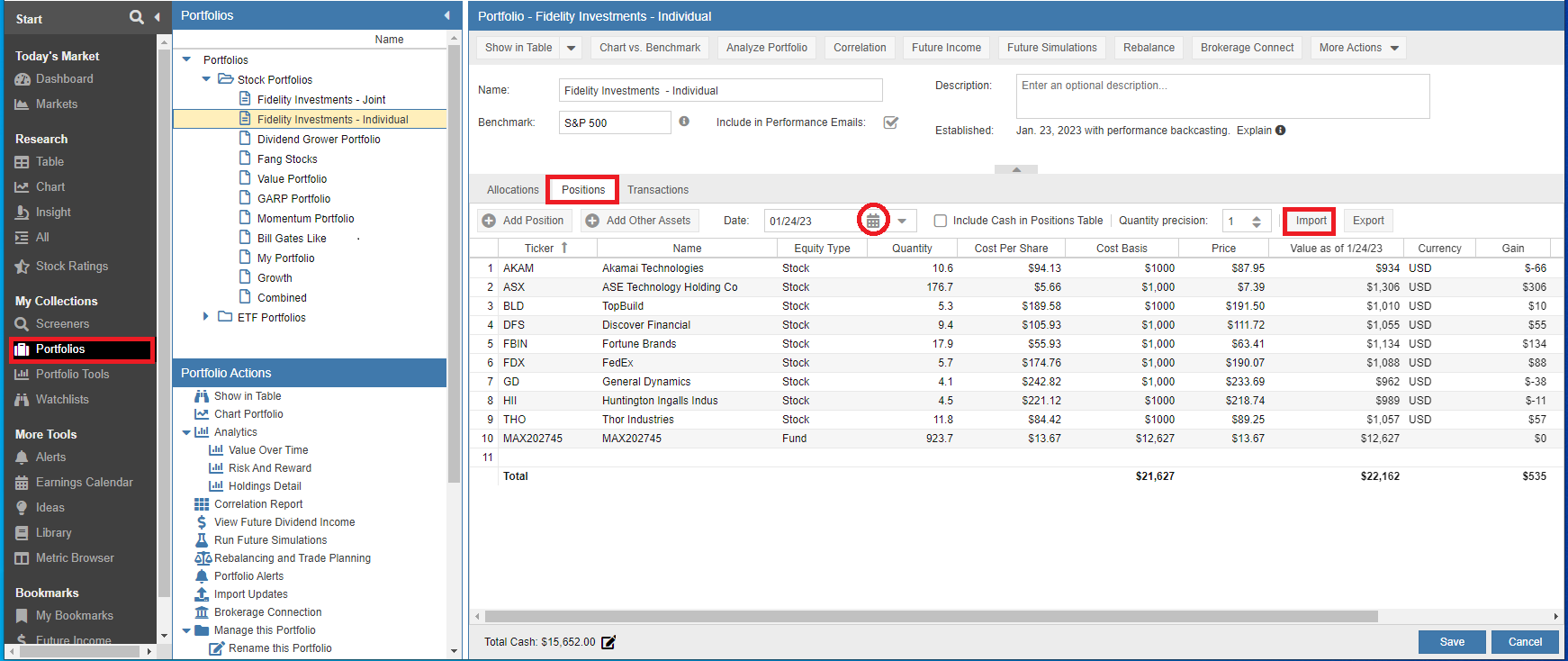Collapse Portfolios root tree node

(x=187, y=59)
